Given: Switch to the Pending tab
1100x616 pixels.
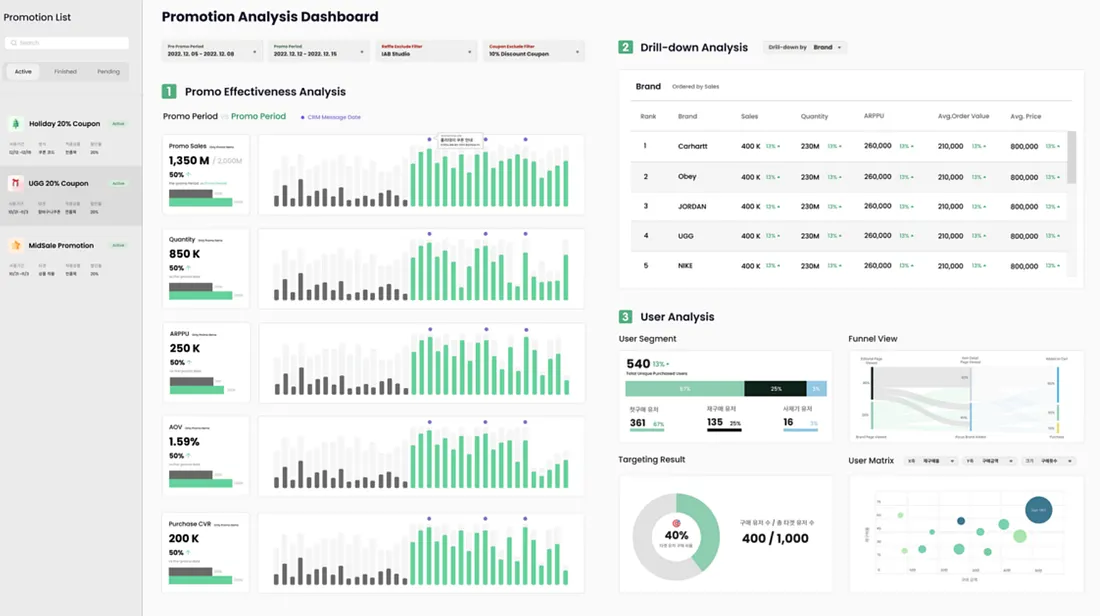Looking at the screenshot, I should 108,72.
